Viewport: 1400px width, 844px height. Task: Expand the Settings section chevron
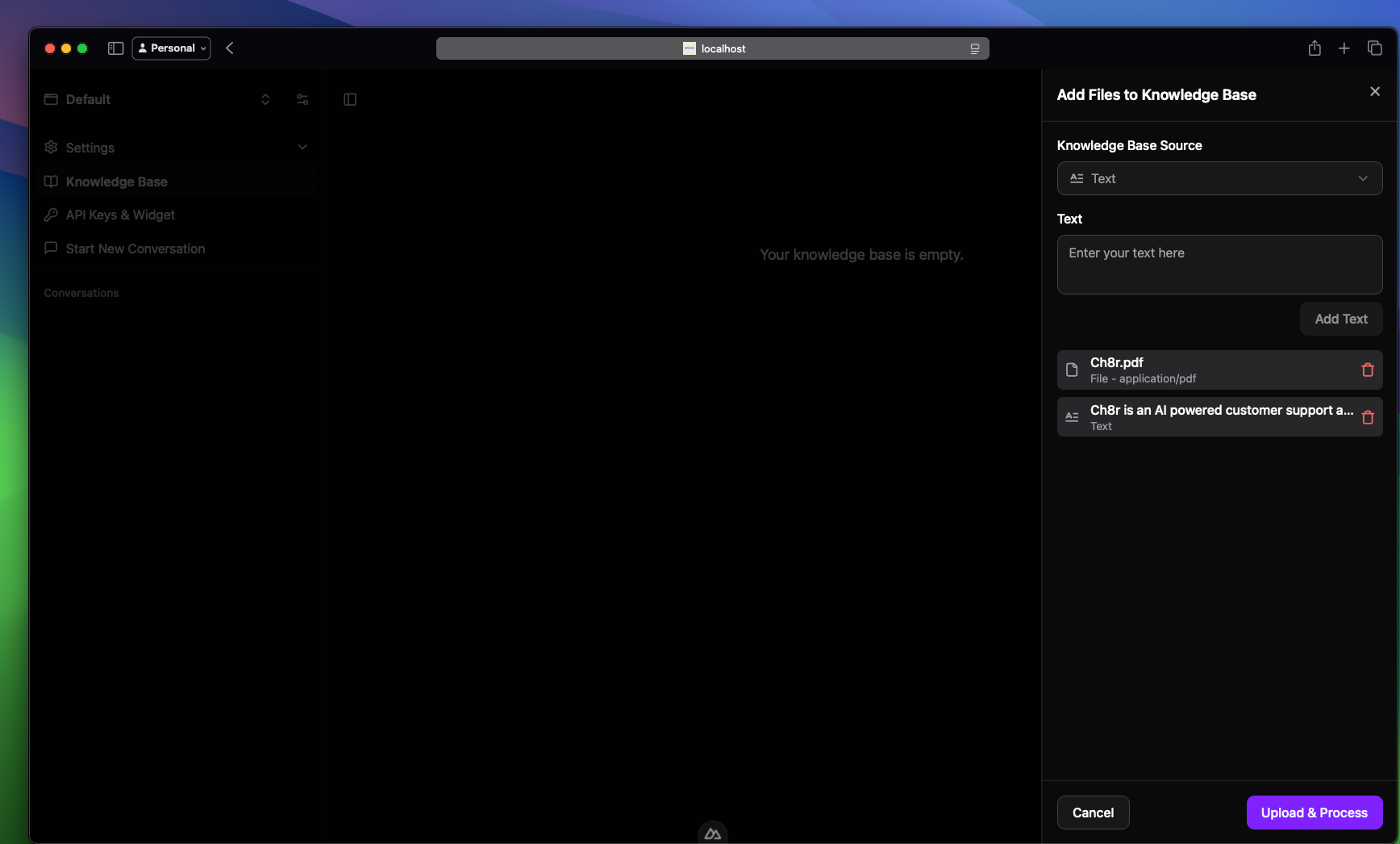pyautogui.click(x=302, y=147)
